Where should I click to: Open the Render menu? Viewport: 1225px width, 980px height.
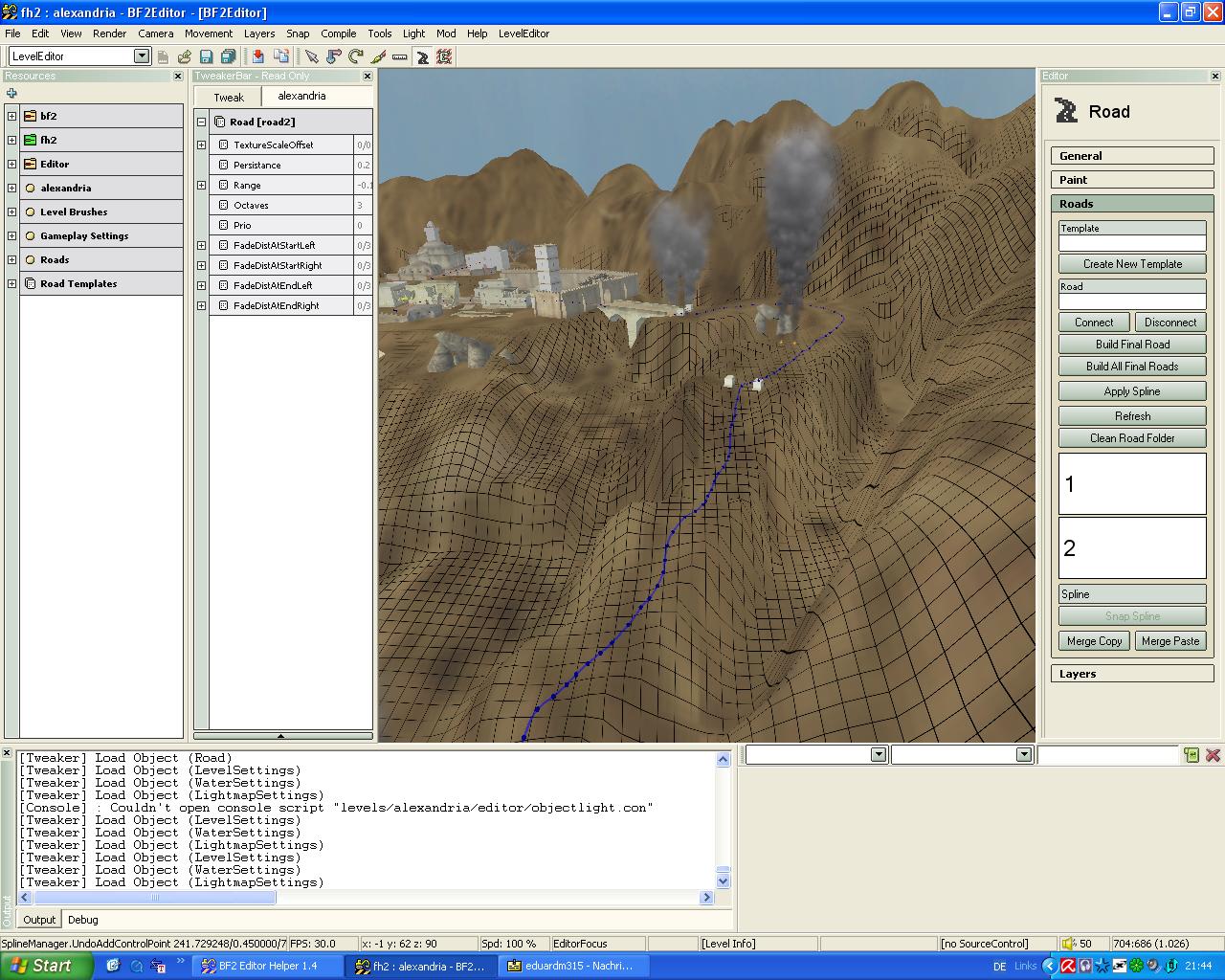pyautogui.click(x=109, y=33)
